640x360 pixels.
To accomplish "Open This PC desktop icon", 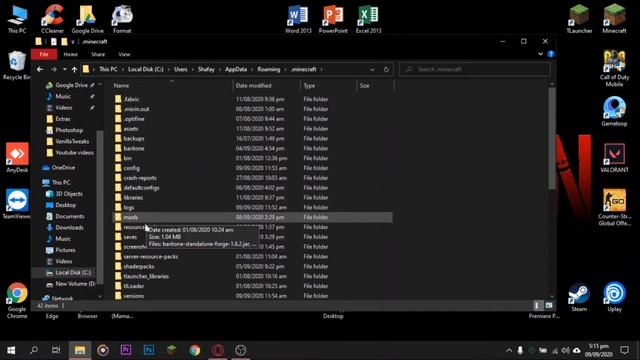I will [17, 18].
